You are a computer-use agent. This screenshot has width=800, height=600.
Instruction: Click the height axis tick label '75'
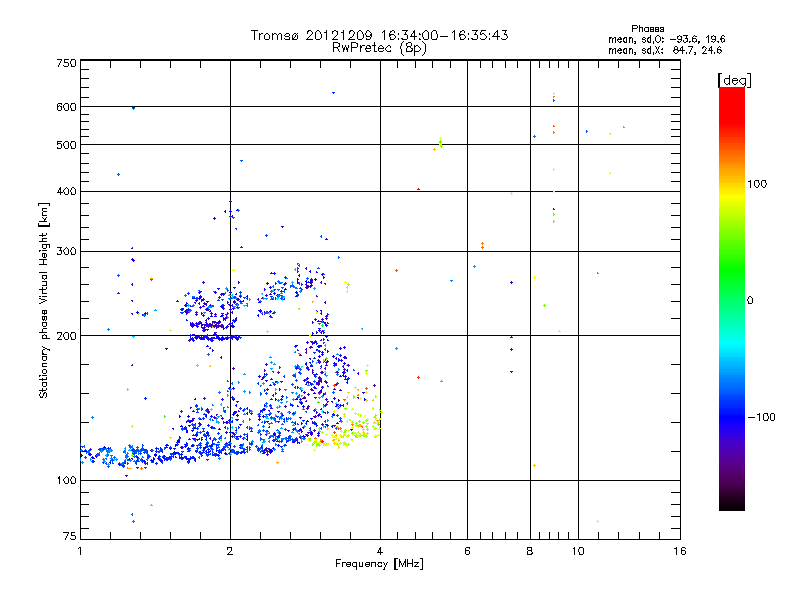click(x=70, y=536)
